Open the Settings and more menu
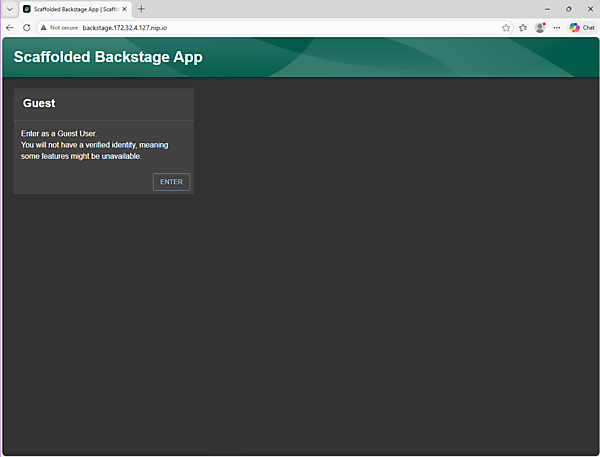Screen dimensions: 600x457 pyautogui.click(x=557, y=27)
